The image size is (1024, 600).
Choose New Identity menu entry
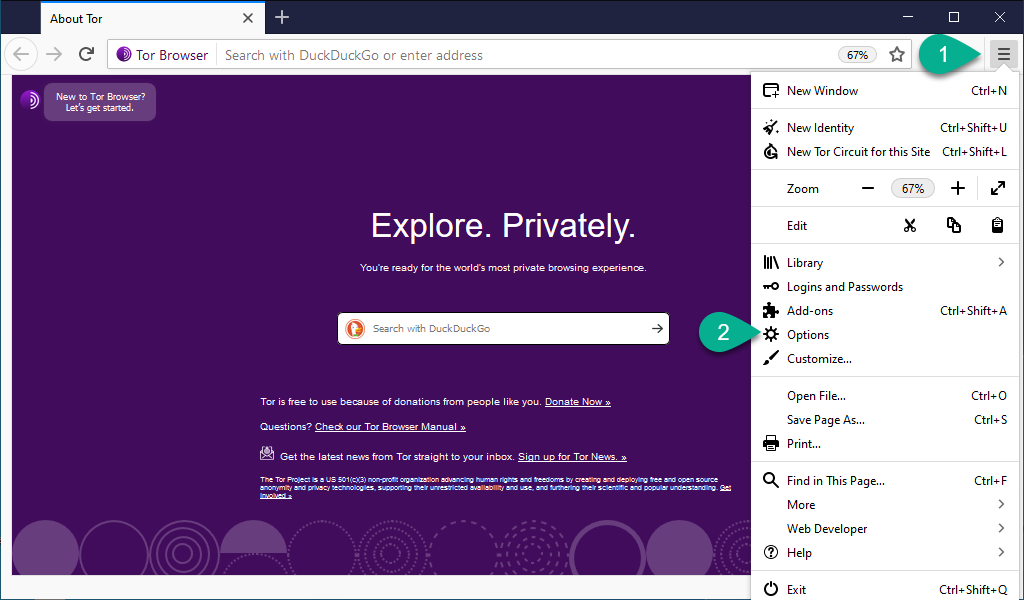[885, 128]
